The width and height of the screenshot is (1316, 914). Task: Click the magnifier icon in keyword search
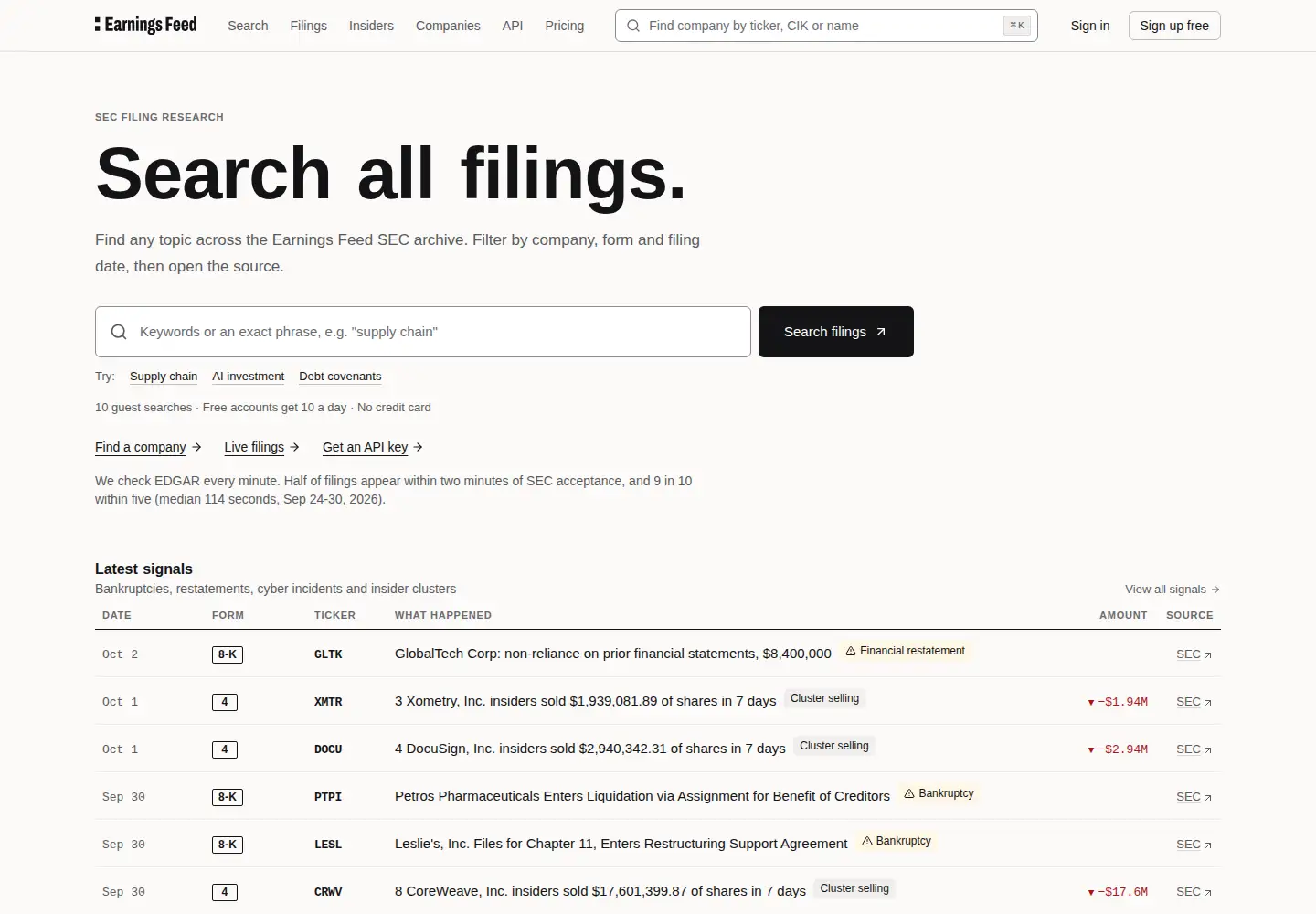pos(119,332)
